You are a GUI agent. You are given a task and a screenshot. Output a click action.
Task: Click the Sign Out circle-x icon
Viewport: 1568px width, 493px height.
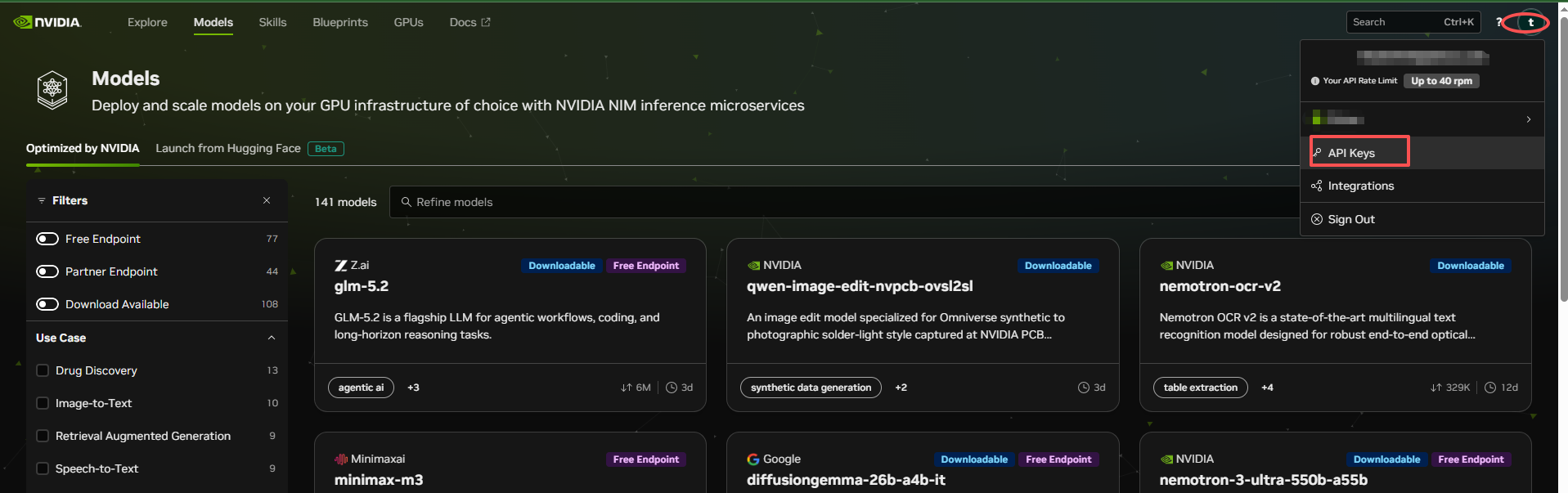tap(1317, 219)
